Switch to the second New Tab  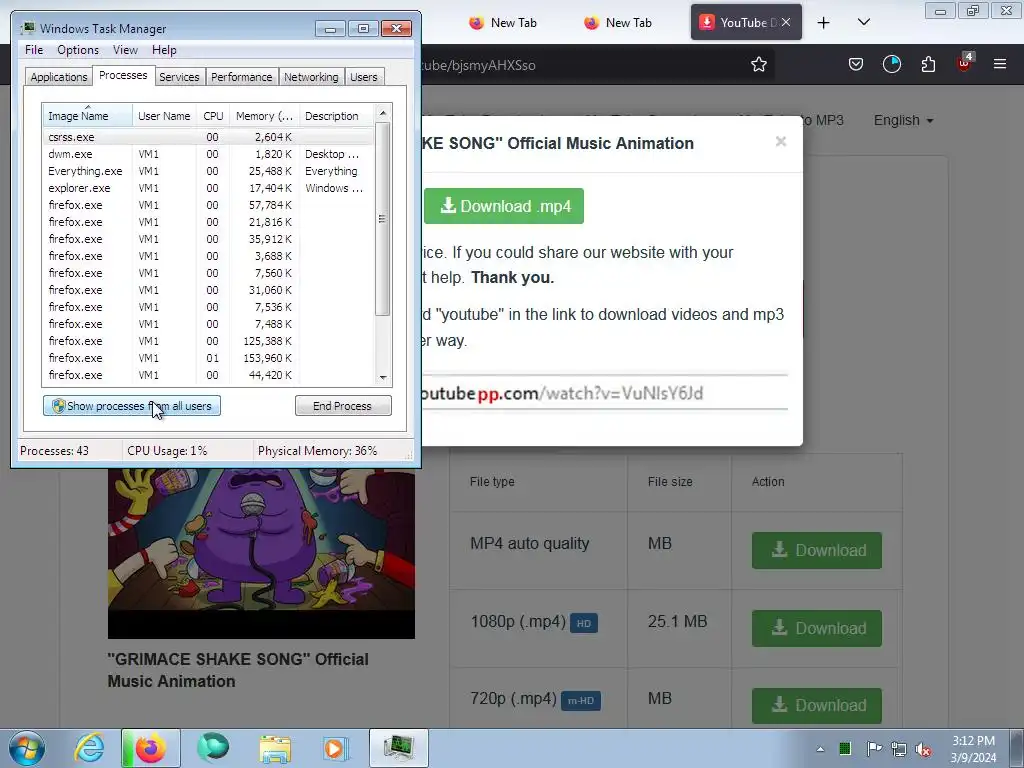(618, 23)
